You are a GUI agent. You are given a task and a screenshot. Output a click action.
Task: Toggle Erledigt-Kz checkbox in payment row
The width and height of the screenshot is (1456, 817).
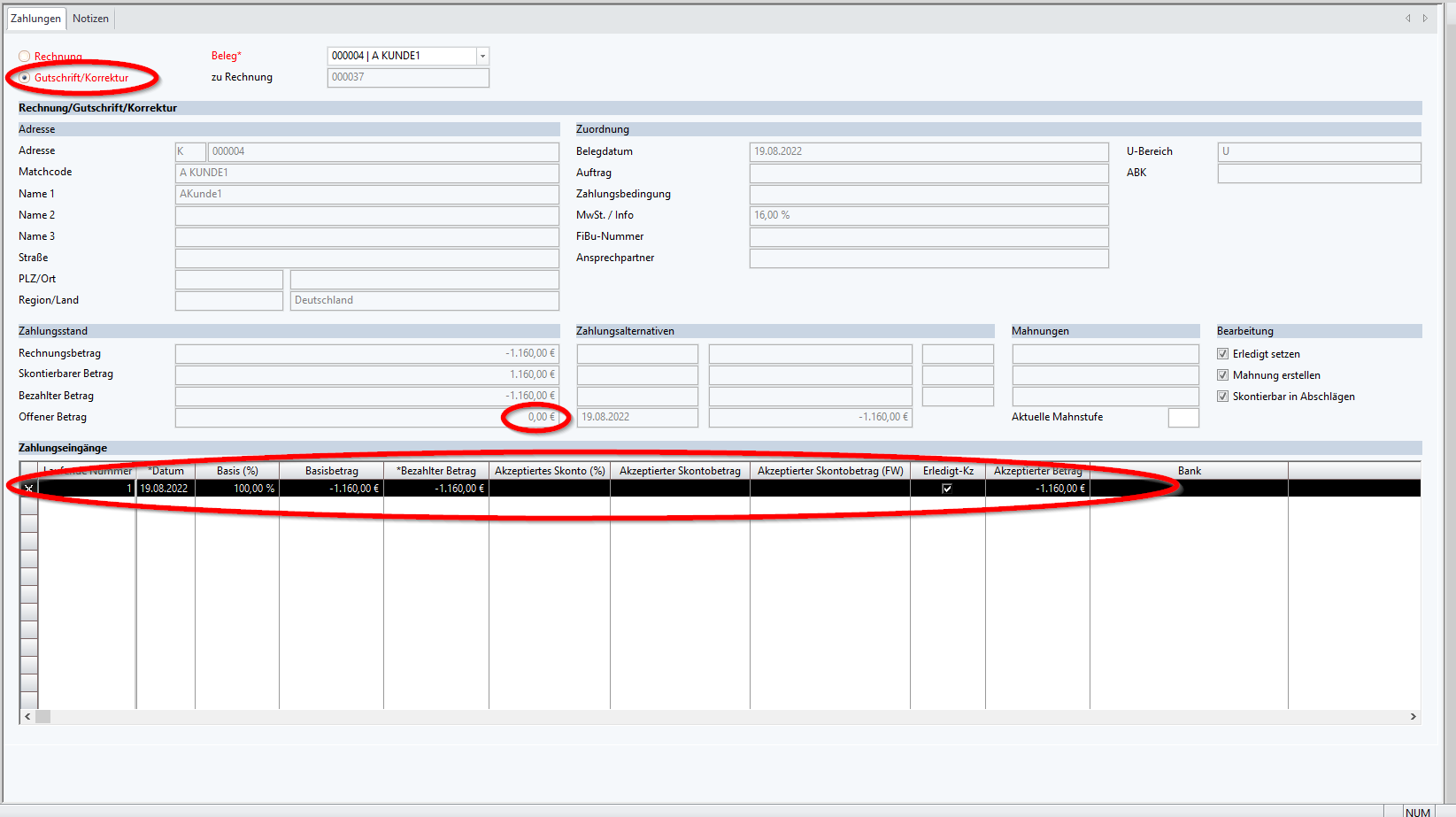click(947, 489)
